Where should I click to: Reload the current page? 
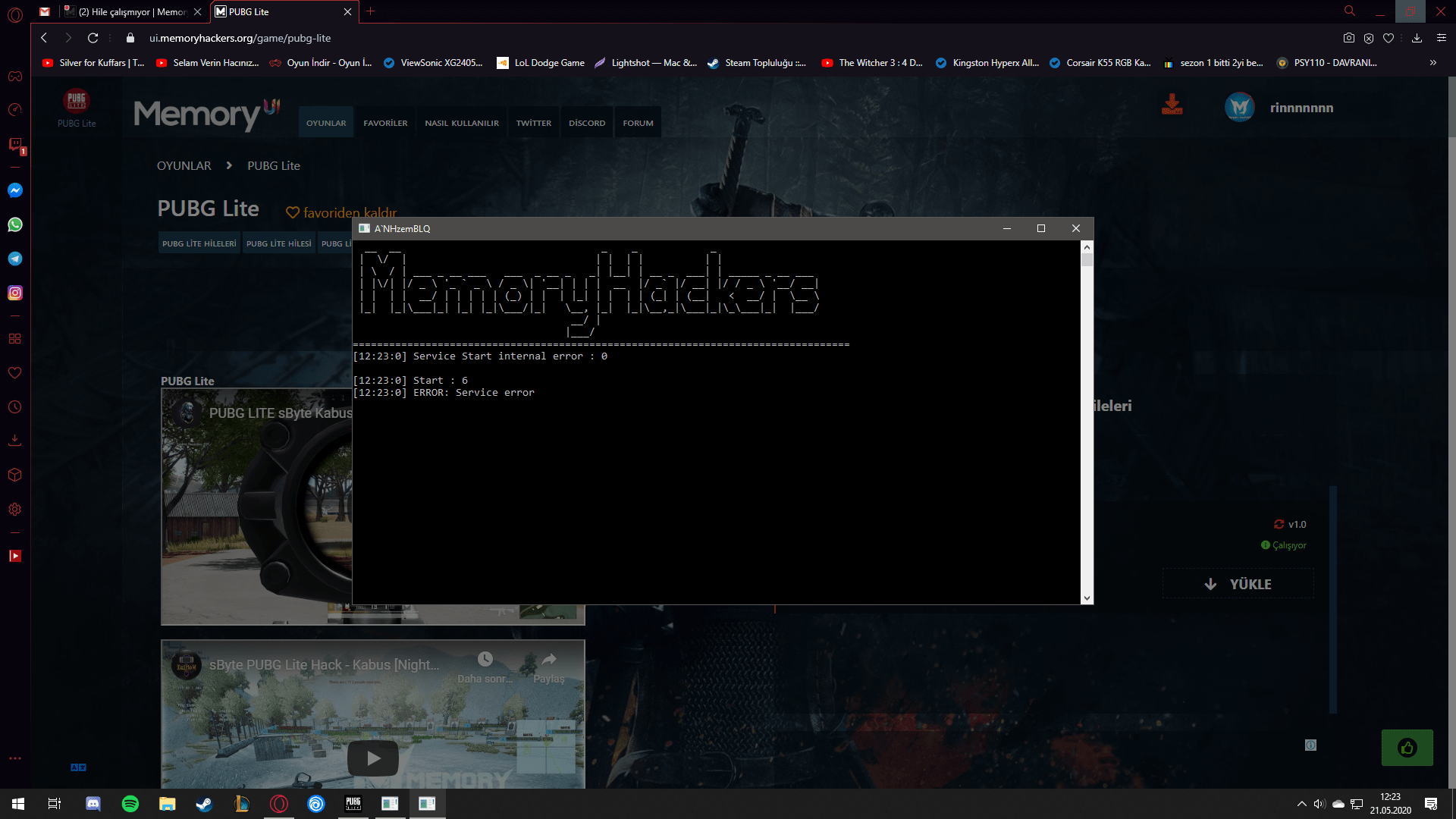(93, 38)
